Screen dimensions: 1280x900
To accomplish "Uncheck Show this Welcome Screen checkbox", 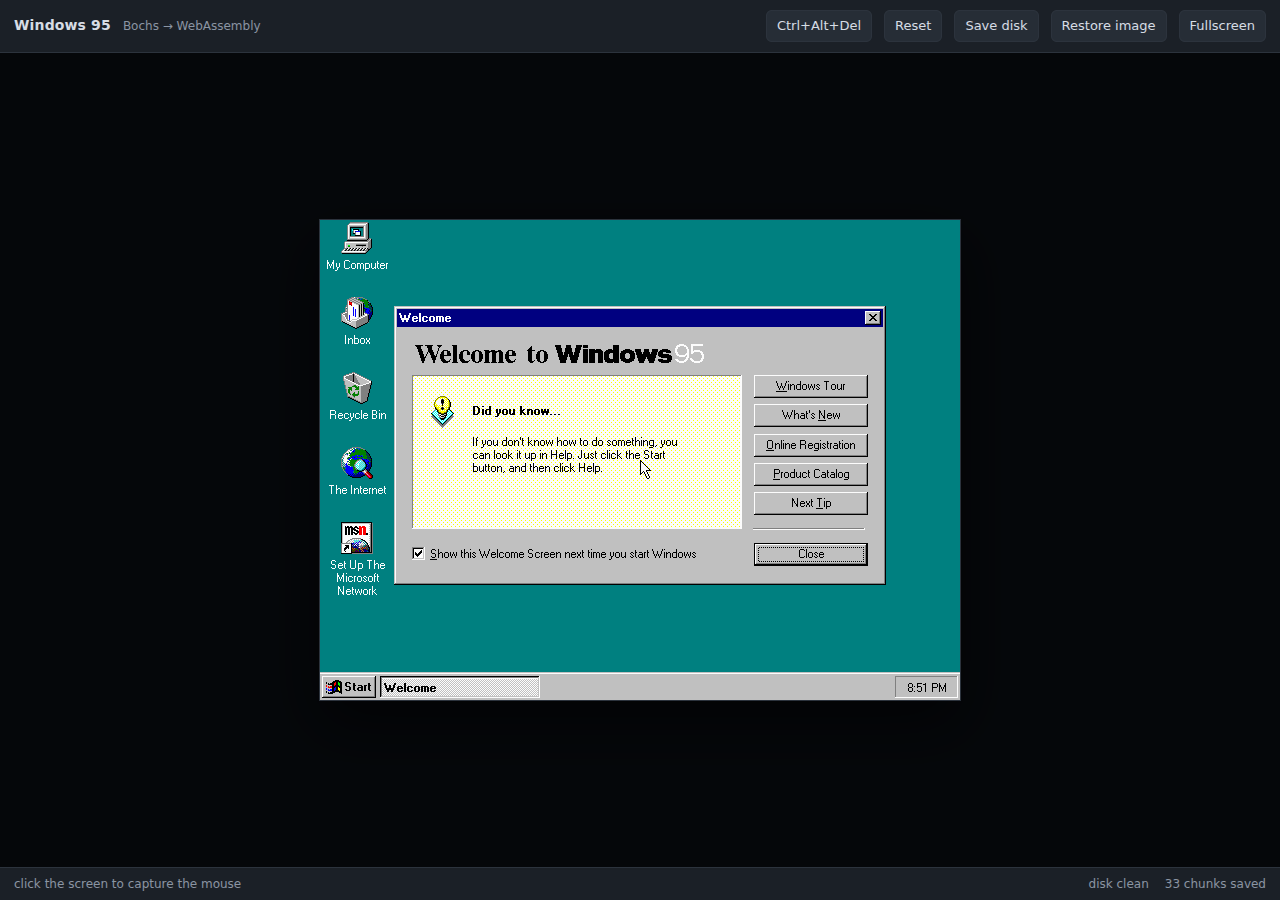I will pos(418,553).
